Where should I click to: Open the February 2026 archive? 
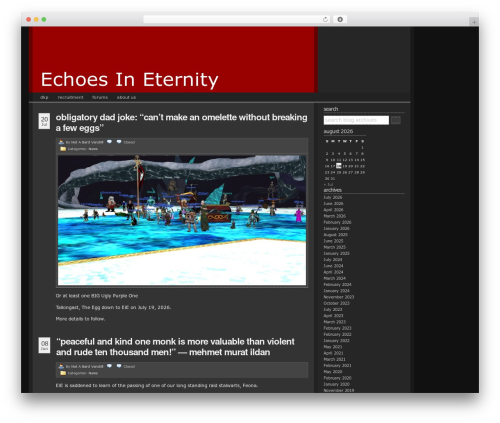[x=337, y=222]
